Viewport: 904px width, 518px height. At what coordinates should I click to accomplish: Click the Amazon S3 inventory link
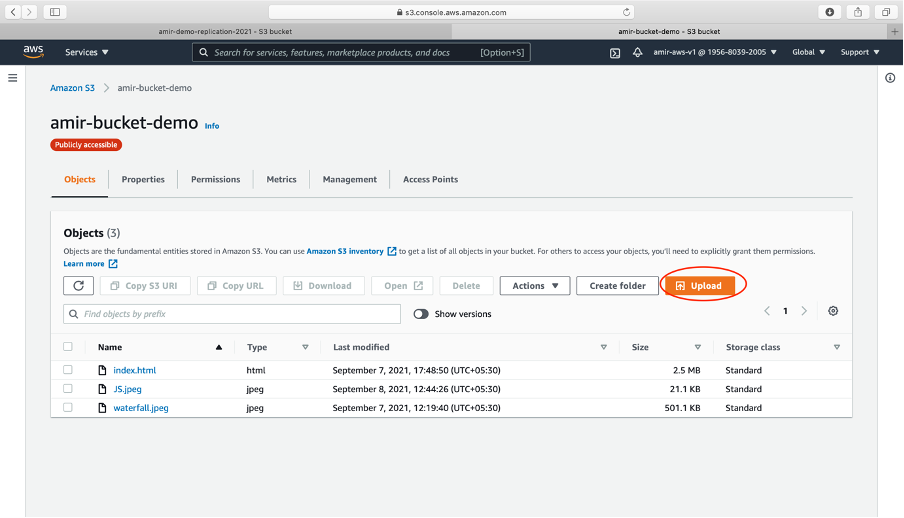point(345,251)
